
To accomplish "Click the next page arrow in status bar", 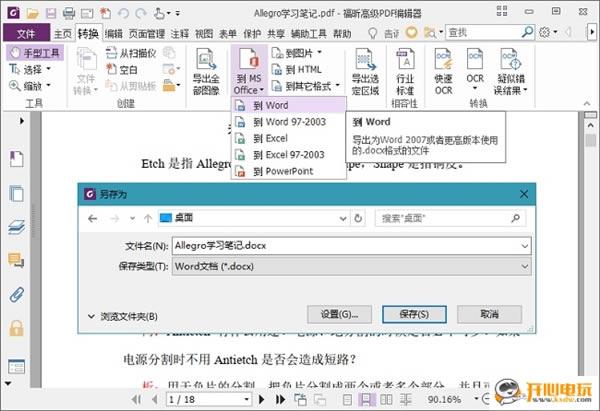I will [261, 400].
